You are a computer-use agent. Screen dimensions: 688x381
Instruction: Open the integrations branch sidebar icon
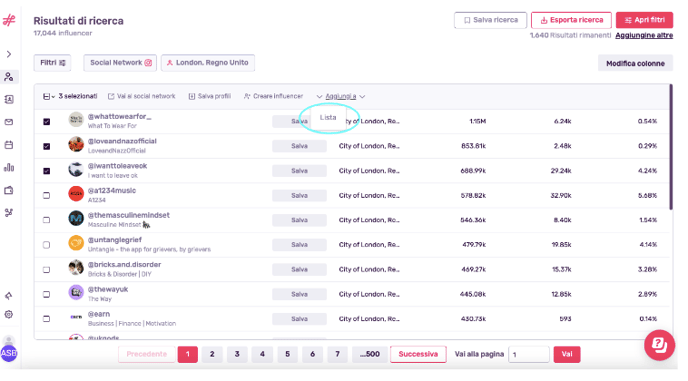tap(9, 213)
